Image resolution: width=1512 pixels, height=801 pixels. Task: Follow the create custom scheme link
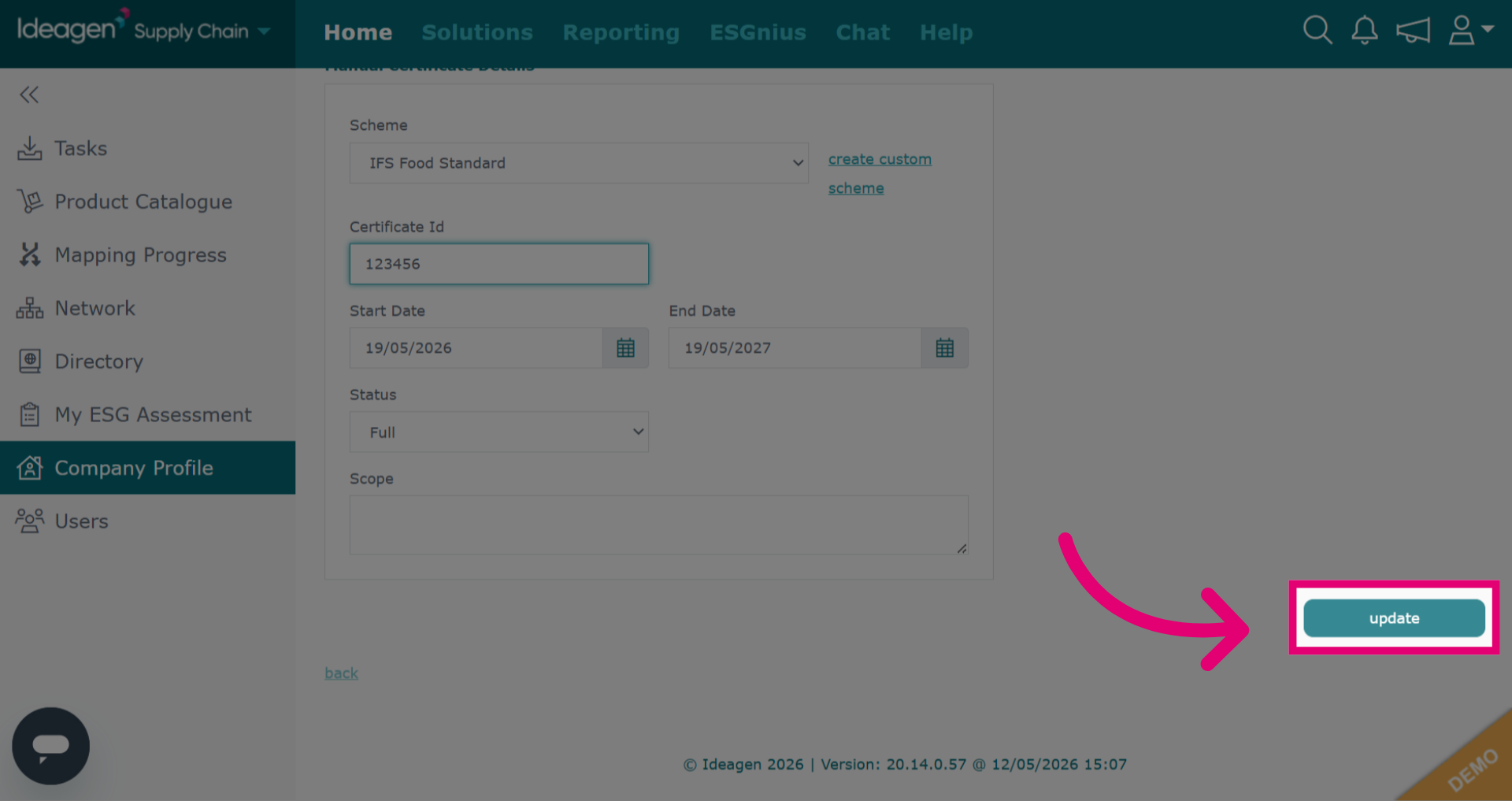pyautogui.click(x=880, y=173)
